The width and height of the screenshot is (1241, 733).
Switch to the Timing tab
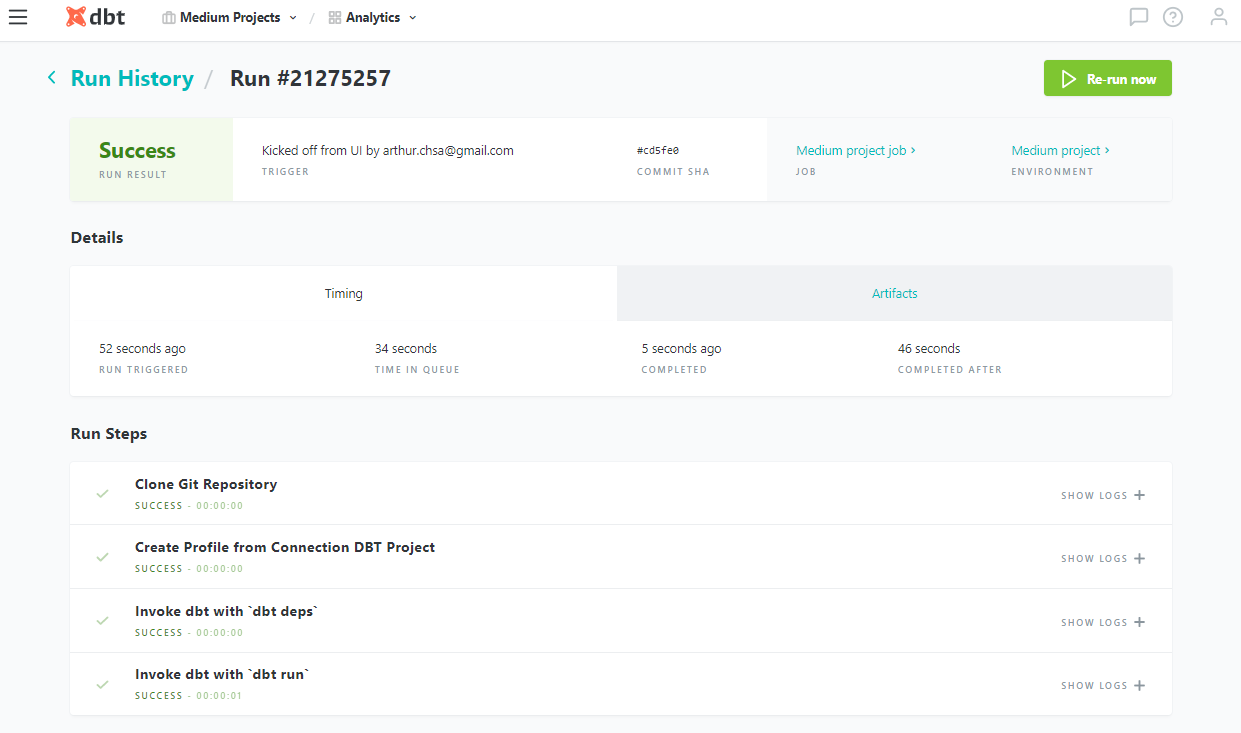pyautogui.click(x=344, y=294)
